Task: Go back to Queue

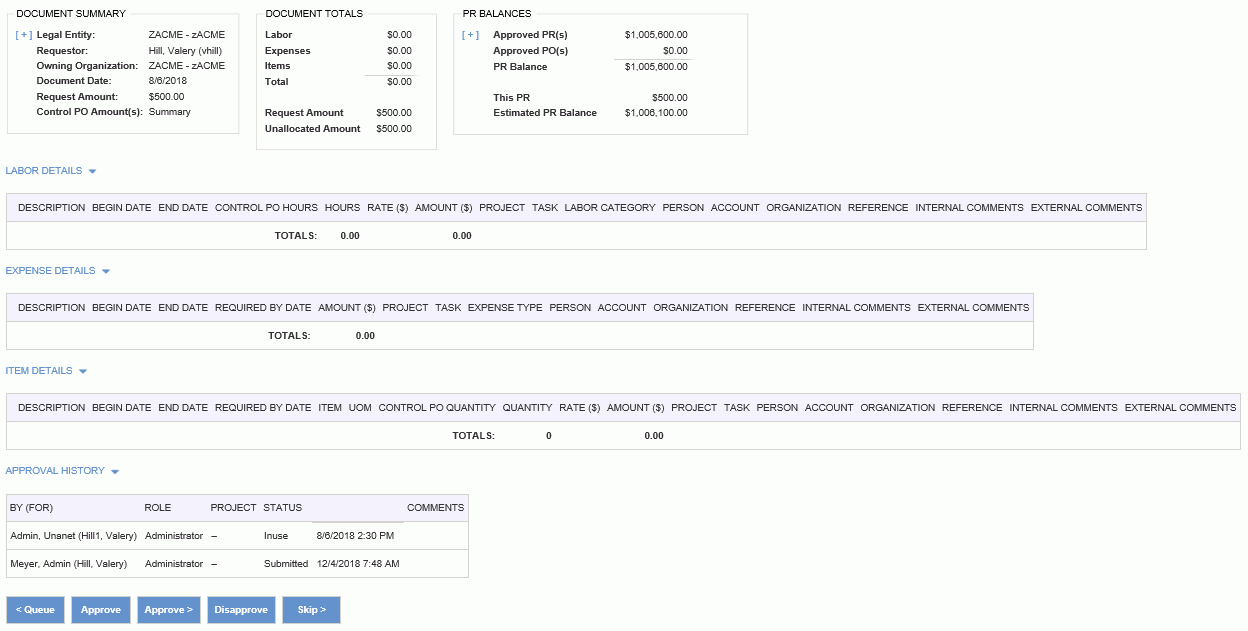Action: click(x=36, y=610)
